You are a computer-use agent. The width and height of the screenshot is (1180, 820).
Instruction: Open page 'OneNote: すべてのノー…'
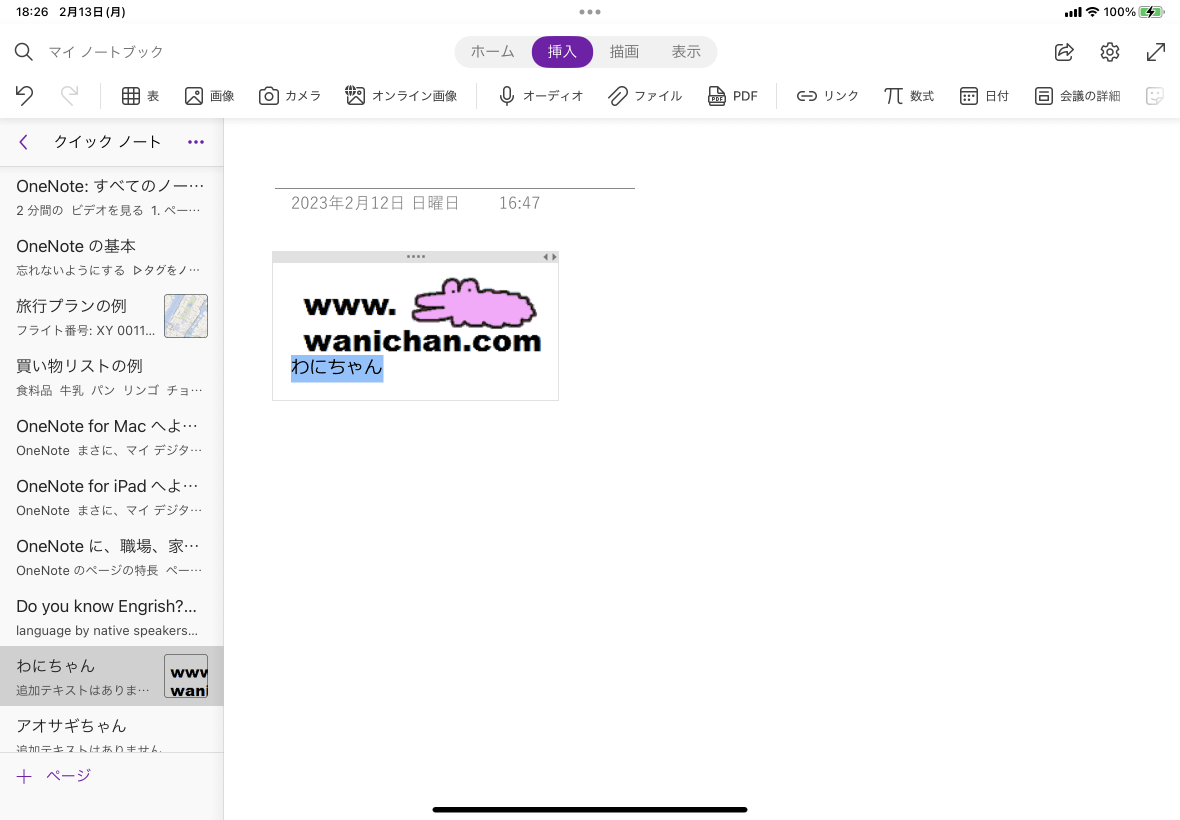click(111, 197)
